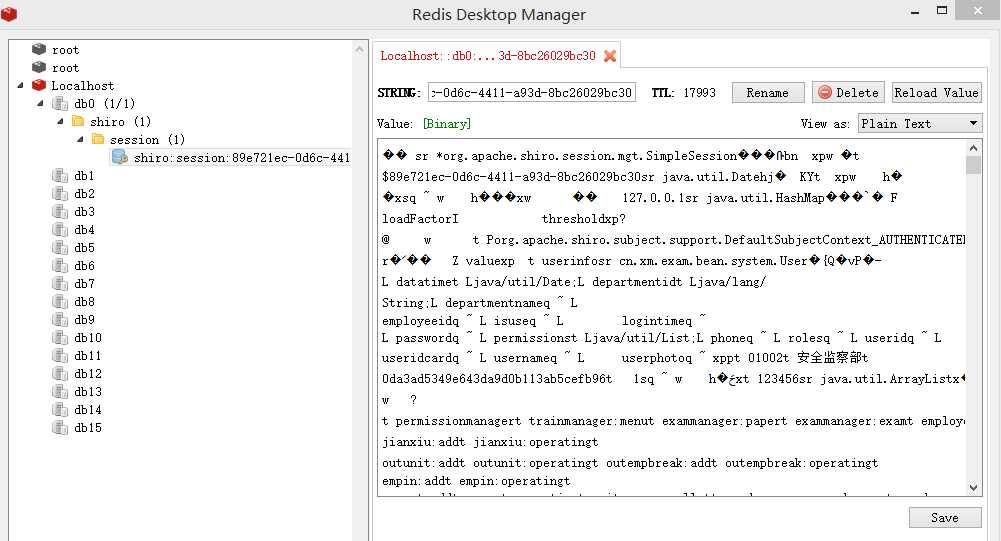Screen dimensions: 1001x541
Task: Collapse the shiro namespace folder
Action: (61, 121)
